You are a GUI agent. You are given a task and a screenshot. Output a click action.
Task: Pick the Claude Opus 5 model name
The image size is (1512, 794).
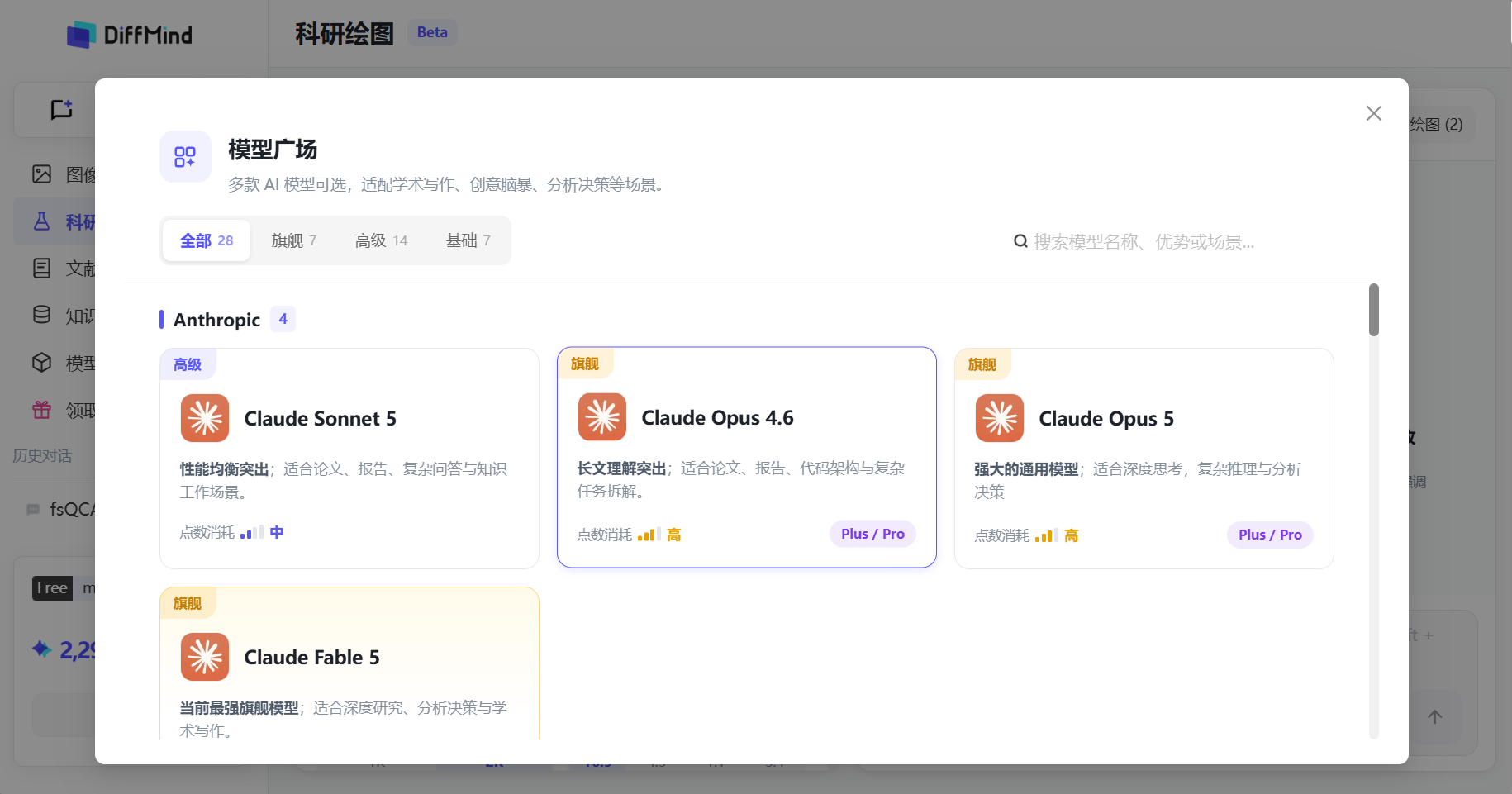tap(1106, 419)
